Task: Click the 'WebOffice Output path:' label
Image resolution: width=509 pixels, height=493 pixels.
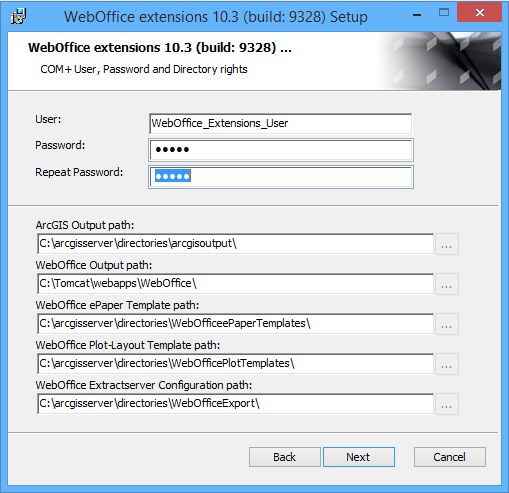Action: 94,265
